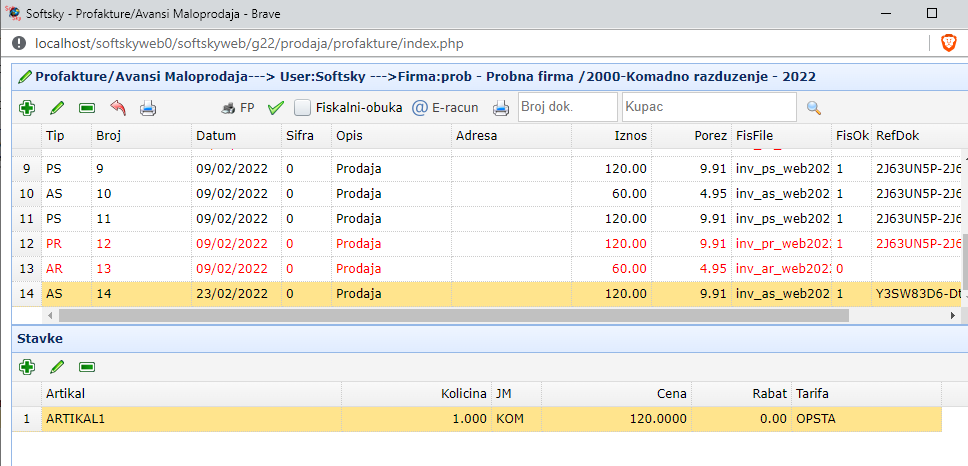Sort documents by Datum column header
This screenshot has height=466, width=968.
click(x=216, y=135)
